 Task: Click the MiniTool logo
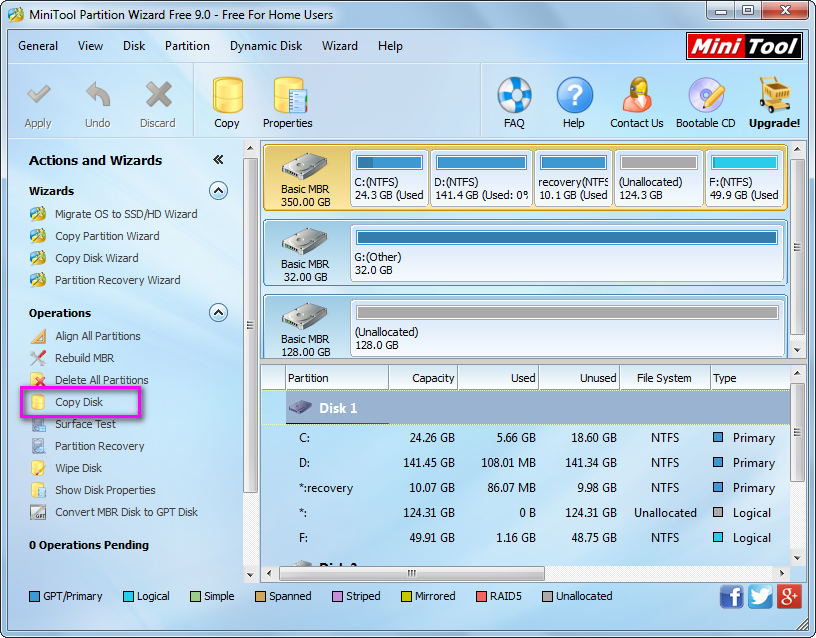744,46
